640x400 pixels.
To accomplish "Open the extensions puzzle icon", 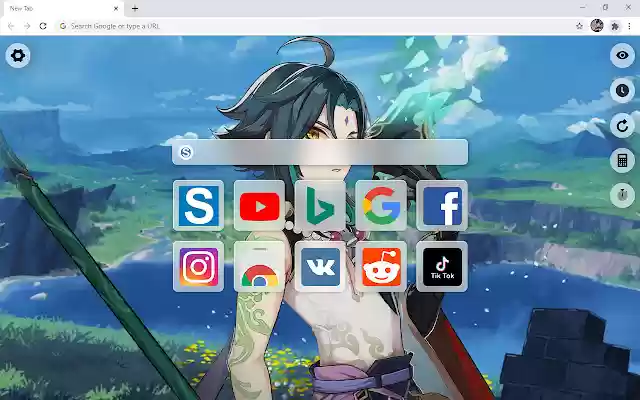I will click(x=615, y=26).
